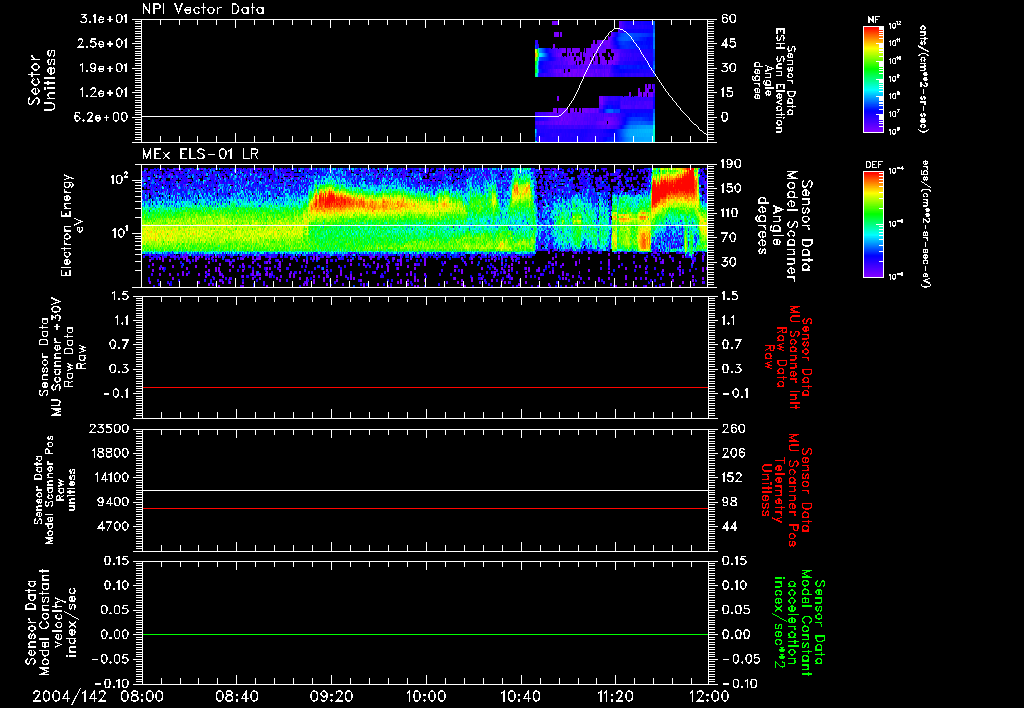Click the '10:40' time axis label
The image size is (1024, 708).
(x=520, y=696)
